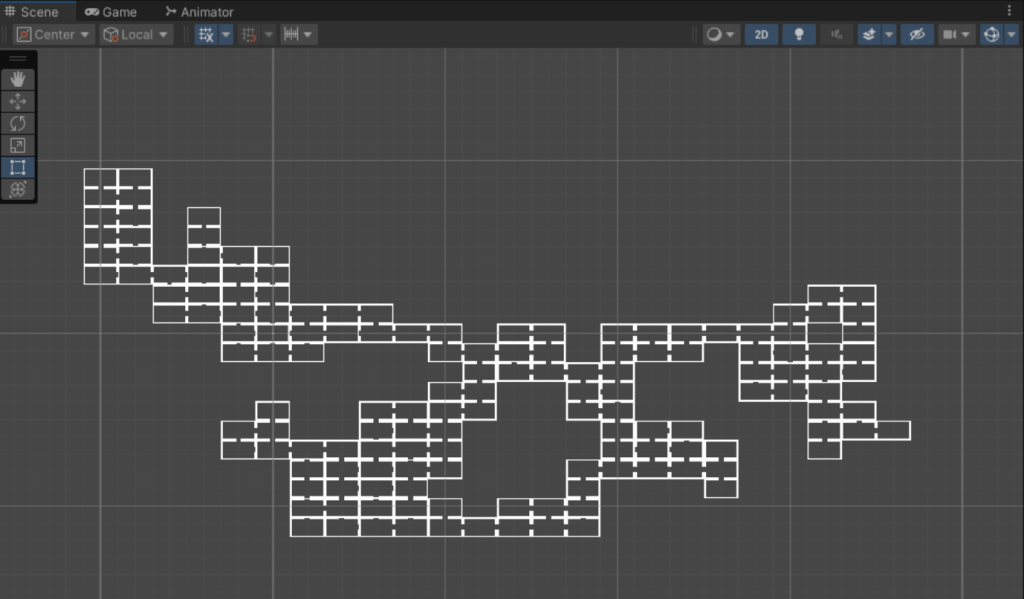Expand the scene effects options arrow
The width and height of the screenshot is (1024, 599).
[x=889, y=35]
